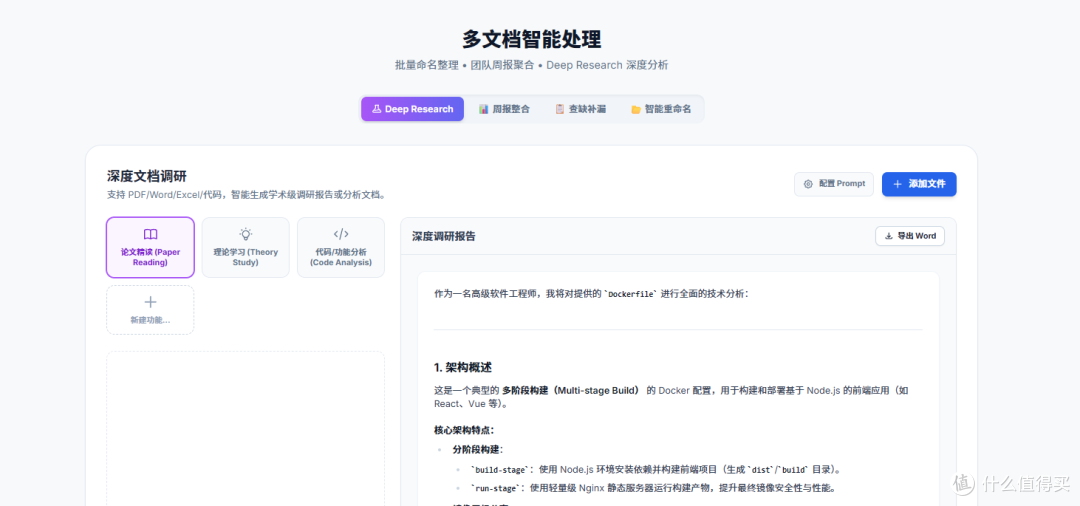Click the 多文档智能处理 page title
This screenshot has height=506, width=1080.
531,39
